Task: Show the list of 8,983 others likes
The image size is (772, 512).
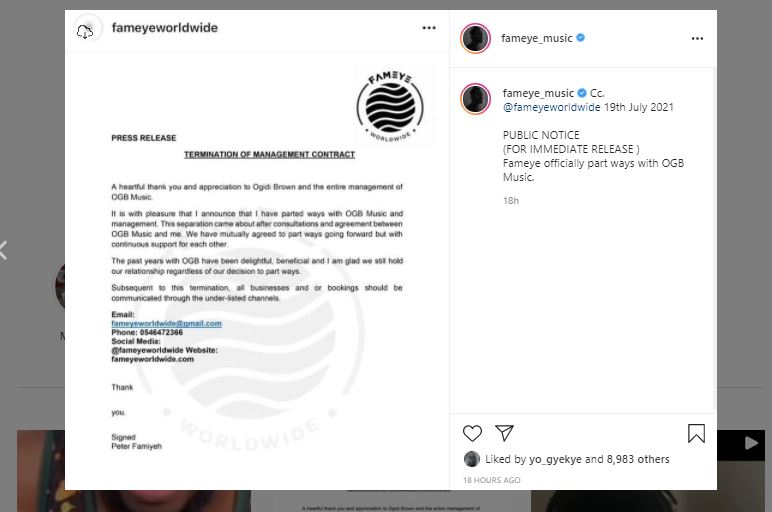Action: 638,459
